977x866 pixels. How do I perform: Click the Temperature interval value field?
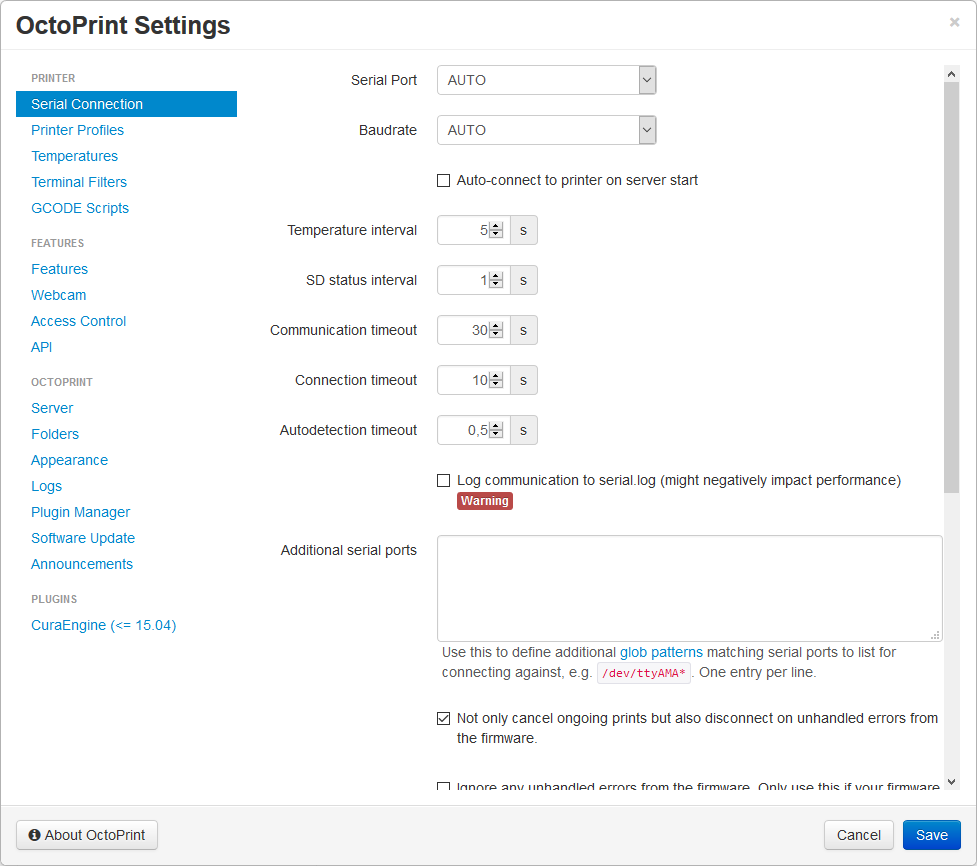474,231
